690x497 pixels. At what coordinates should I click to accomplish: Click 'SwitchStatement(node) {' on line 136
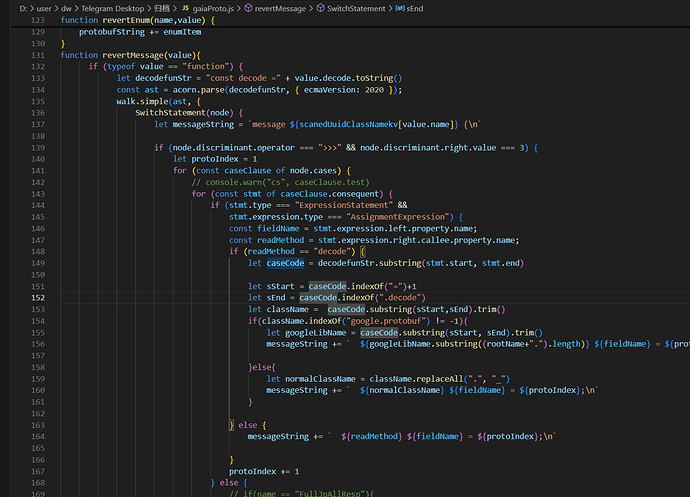(189, 113)
